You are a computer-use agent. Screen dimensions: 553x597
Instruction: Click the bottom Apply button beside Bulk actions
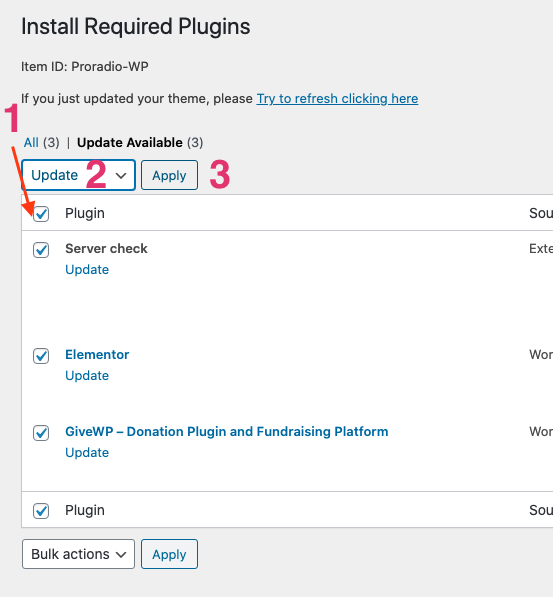click(169, 554)
